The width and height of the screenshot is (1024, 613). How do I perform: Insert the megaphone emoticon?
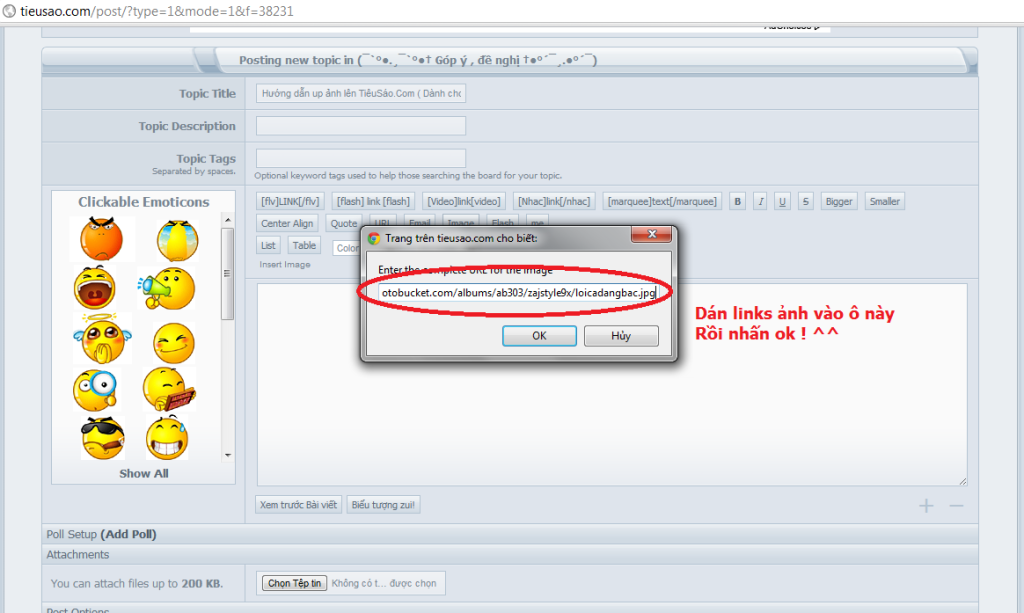[166, 288]
